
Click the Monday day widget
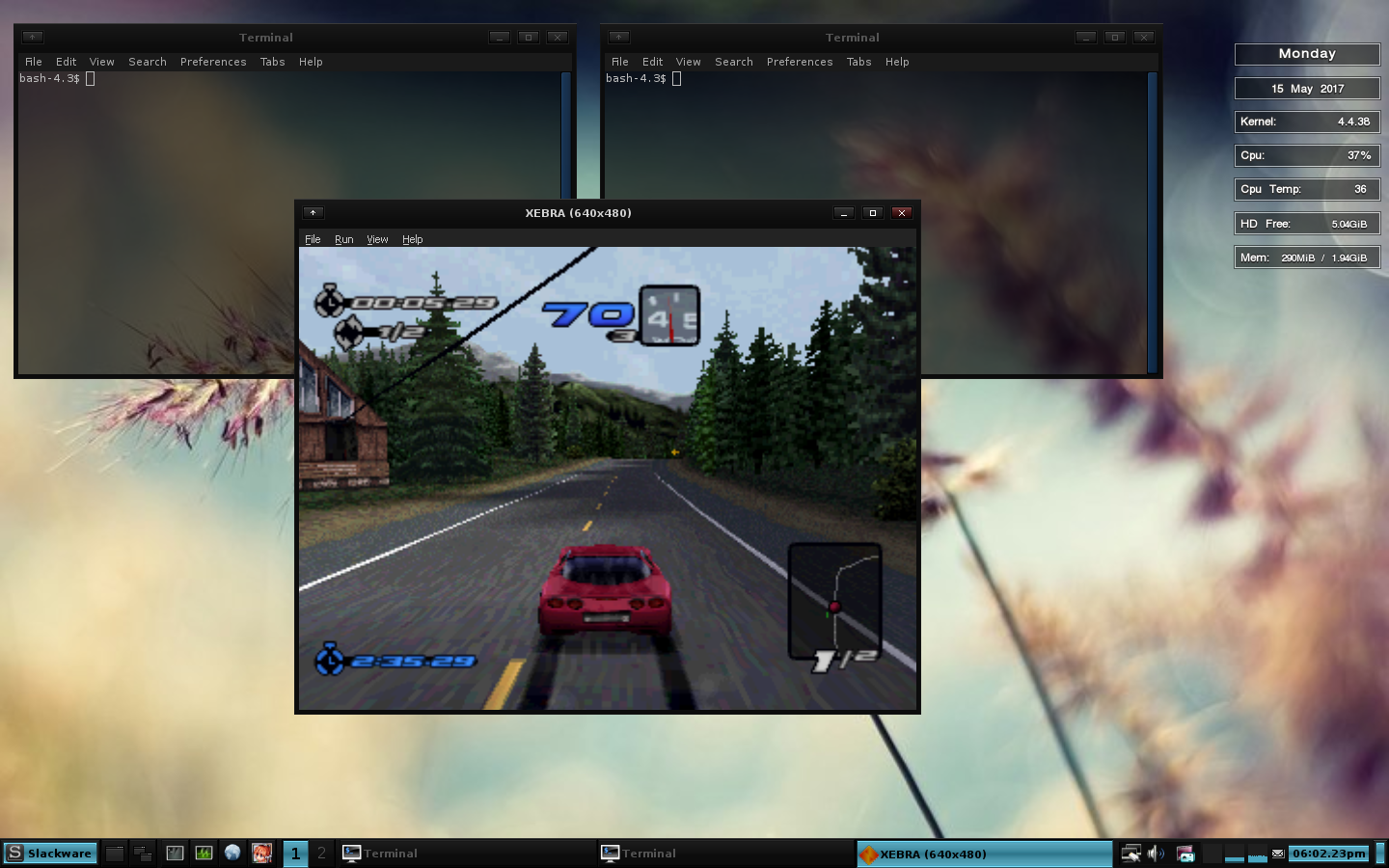point(1307,54)
